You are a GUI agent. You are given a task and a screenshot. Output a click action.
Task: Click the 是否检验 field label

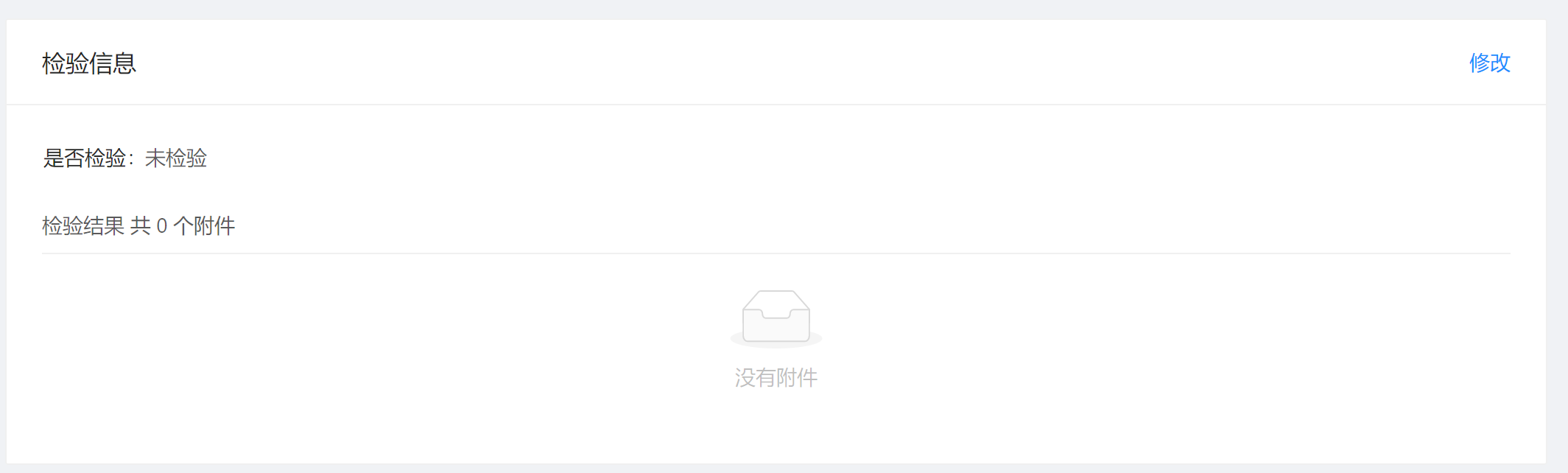(x=84, y=158)
